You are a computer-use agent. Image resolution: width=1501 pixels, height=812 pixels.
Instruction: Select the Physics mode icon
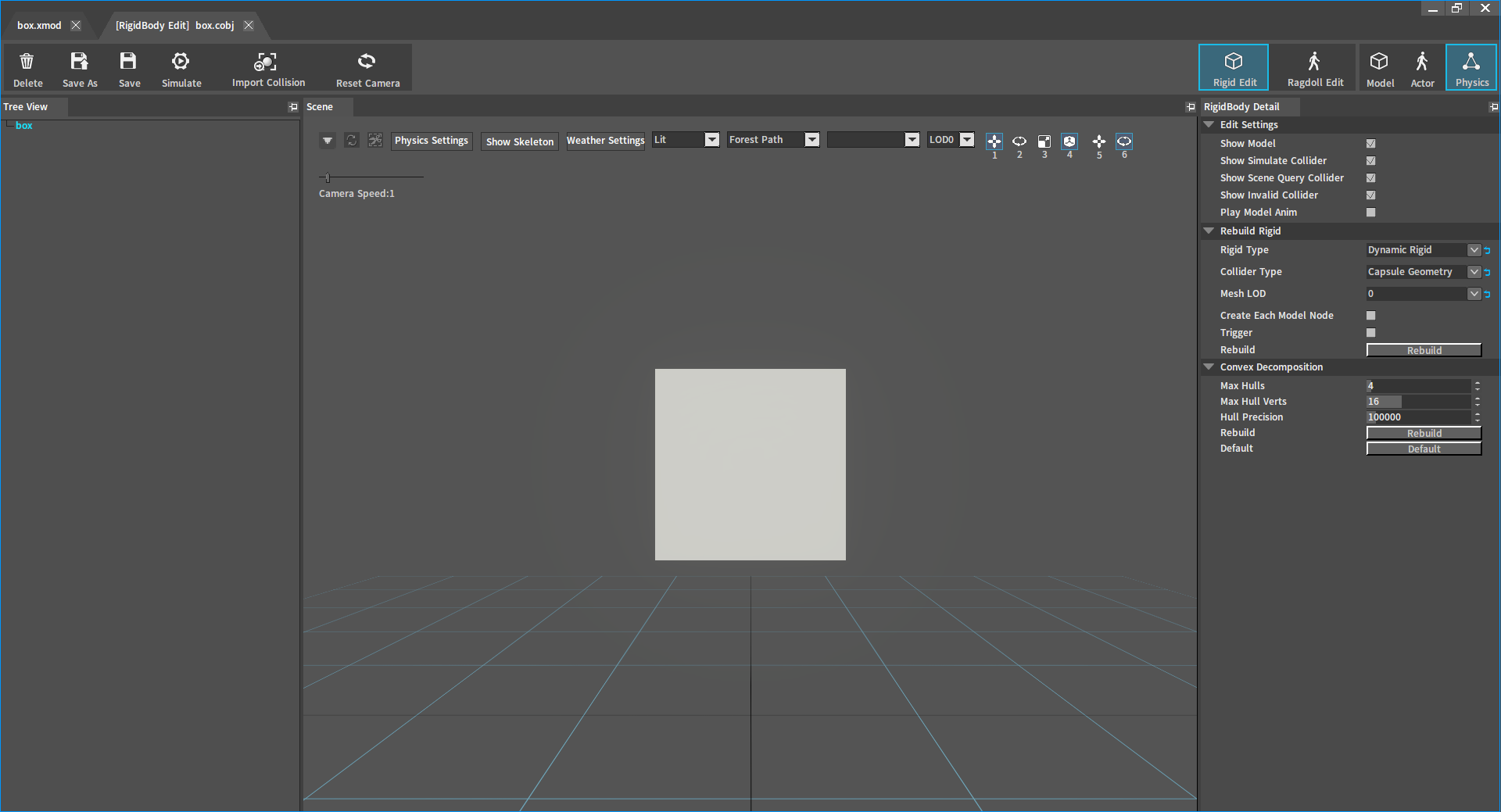tap(1471, 67)
